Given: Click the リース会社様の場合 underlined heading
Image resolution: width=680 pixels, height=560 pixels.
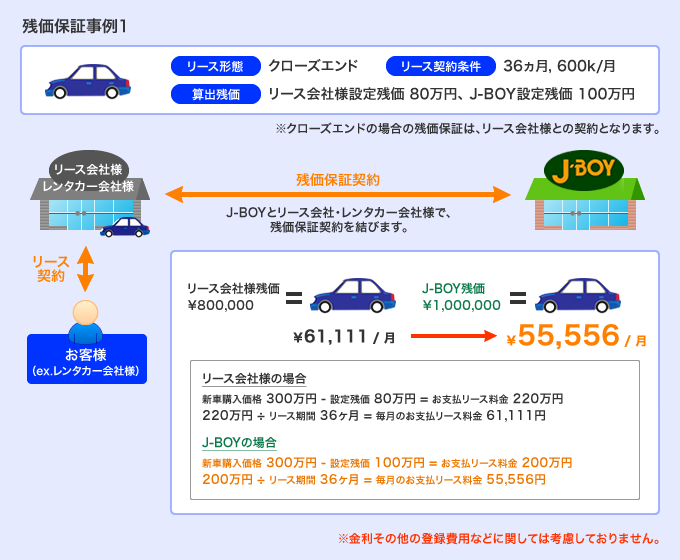Looking at the screenshot, I should coord(254,379).
